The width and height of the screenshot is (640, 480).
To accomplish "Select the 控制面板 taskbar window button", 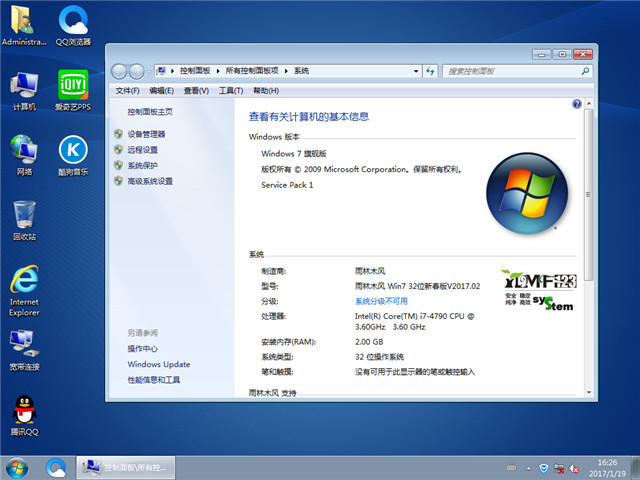I will click(x=126, y=468).
